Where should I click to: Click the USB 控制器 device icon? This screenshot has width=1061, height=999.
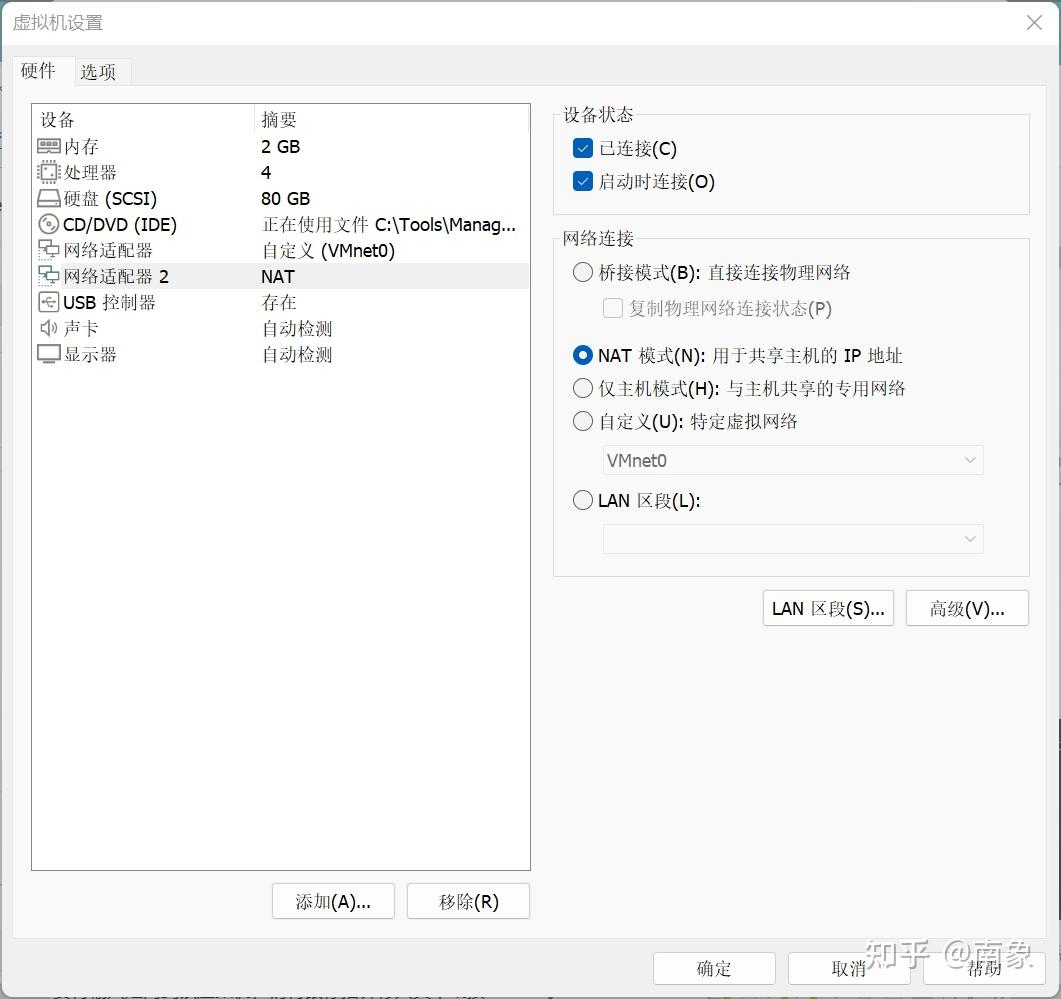click(x=47, y=302)
